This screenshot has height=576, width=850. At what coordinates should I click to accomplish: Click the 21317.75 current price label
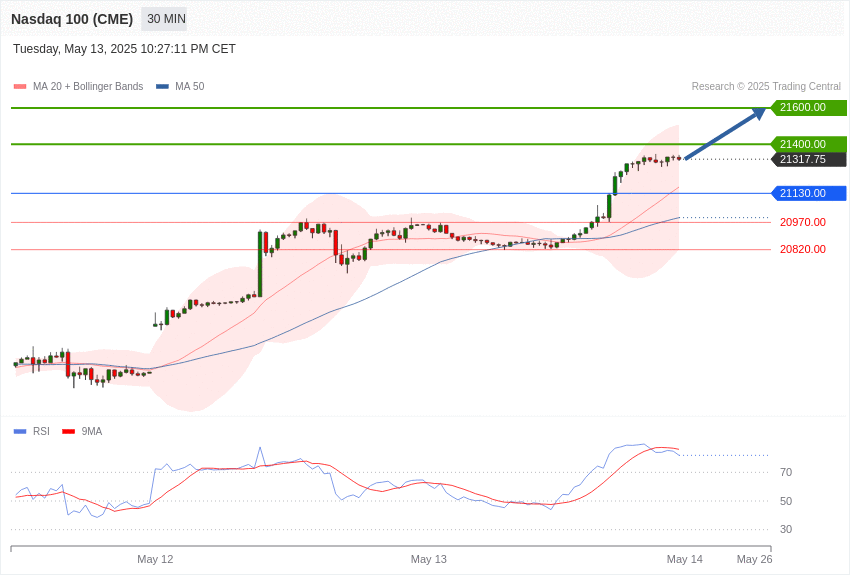tap(809, 159)
